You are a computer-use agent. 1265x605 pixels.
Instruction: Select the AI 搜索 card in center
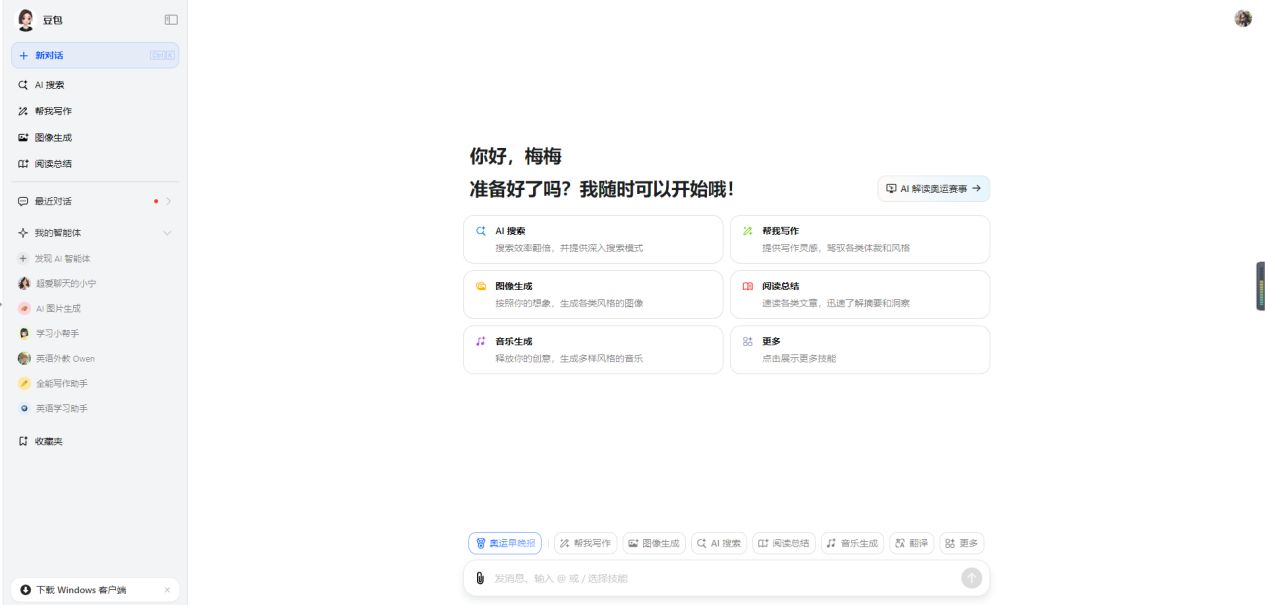[x=593, y=239]
